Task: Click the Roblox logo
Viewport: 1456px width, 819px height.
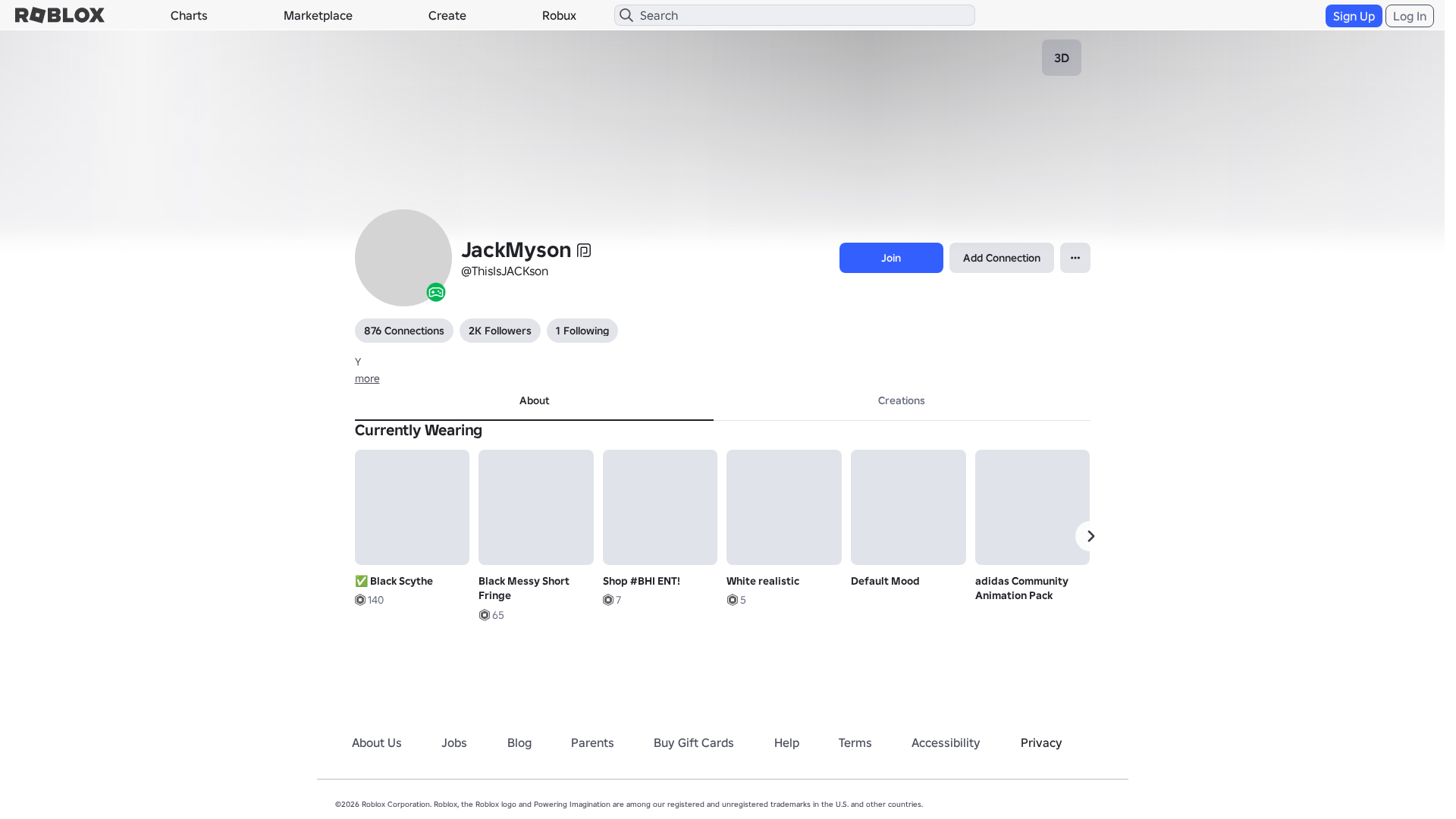Action: click(60, 15)
